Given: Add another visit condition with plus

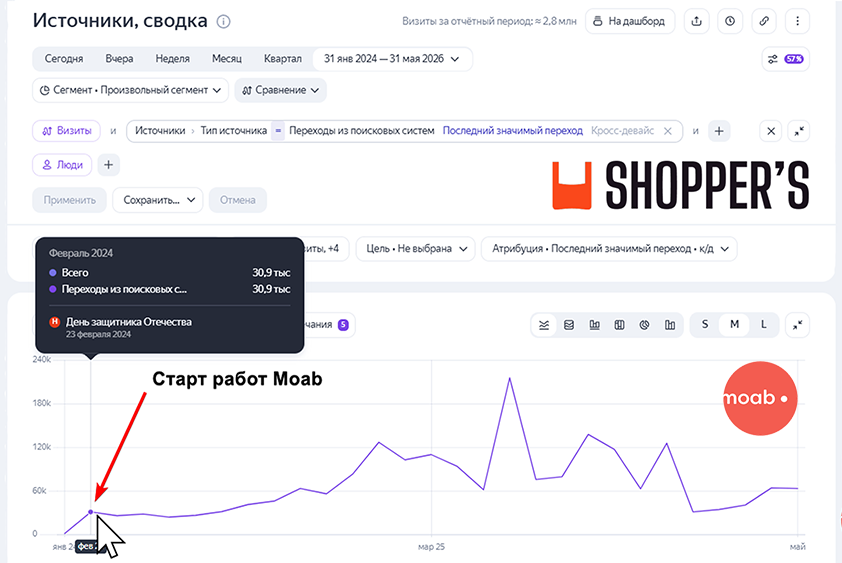Looking at the screenshot, I should point(719,131).
